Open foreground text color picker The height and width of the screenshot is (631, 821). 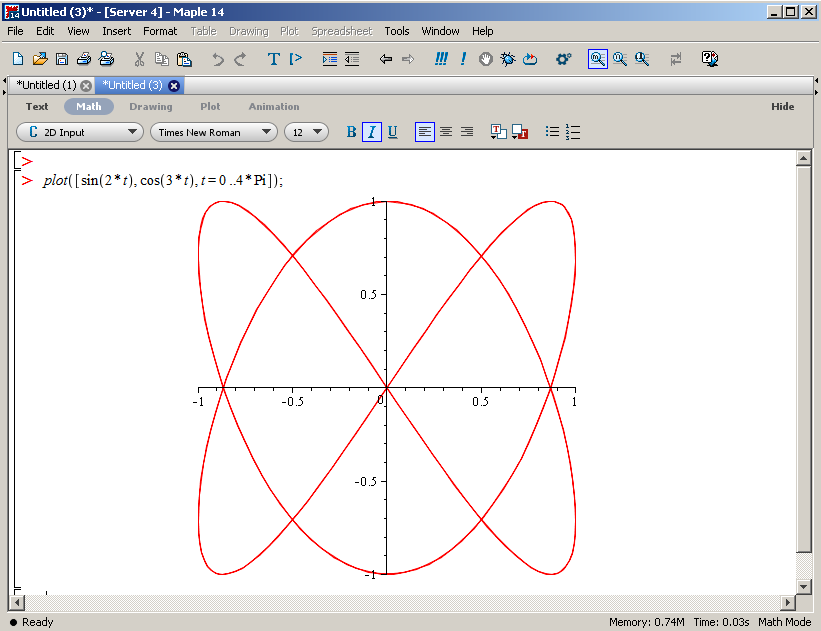498,132
